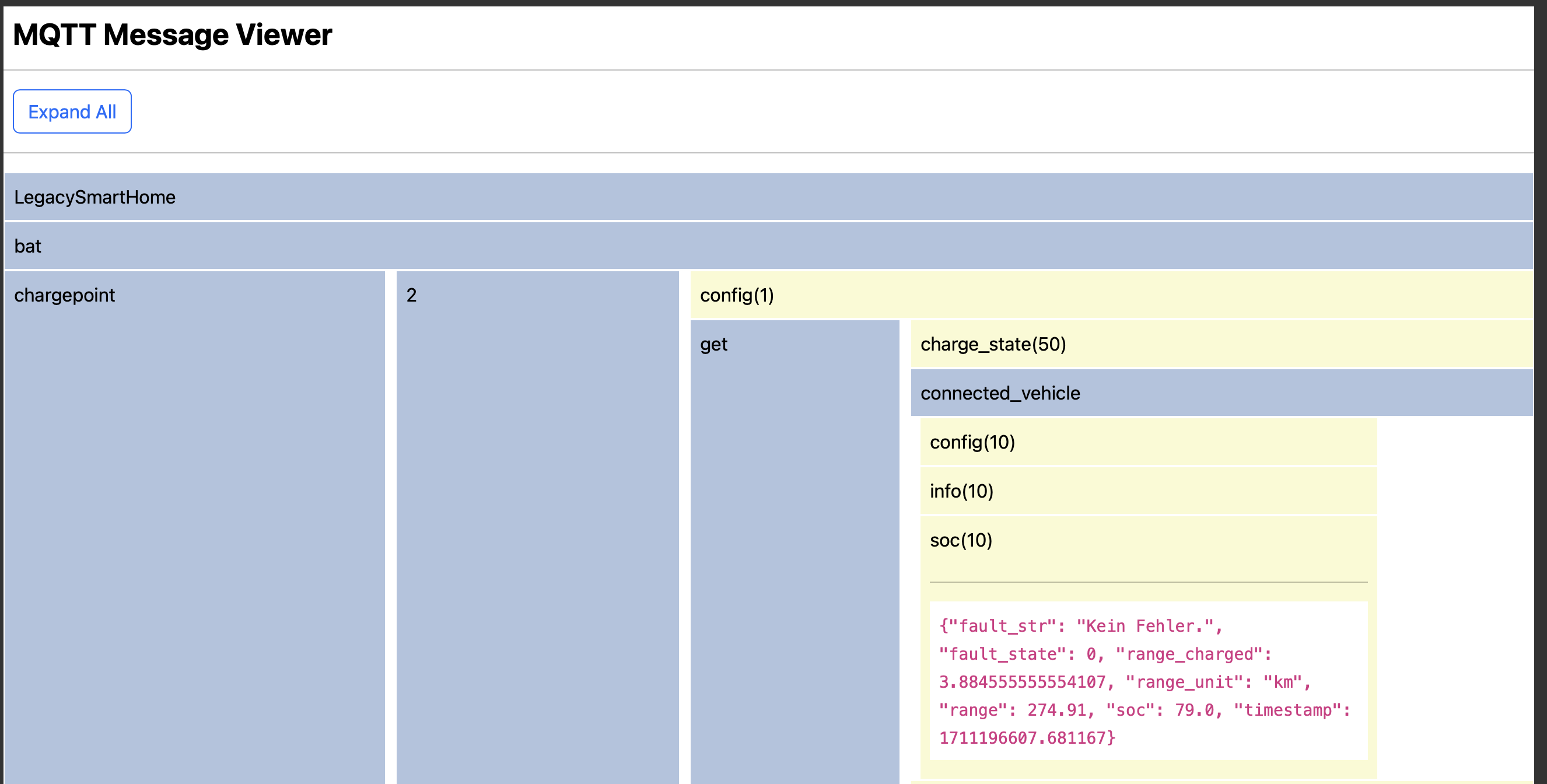The image size is (1547, 784).
Task: Click the fault_state line of payload
Action: tap(1021, 654)
